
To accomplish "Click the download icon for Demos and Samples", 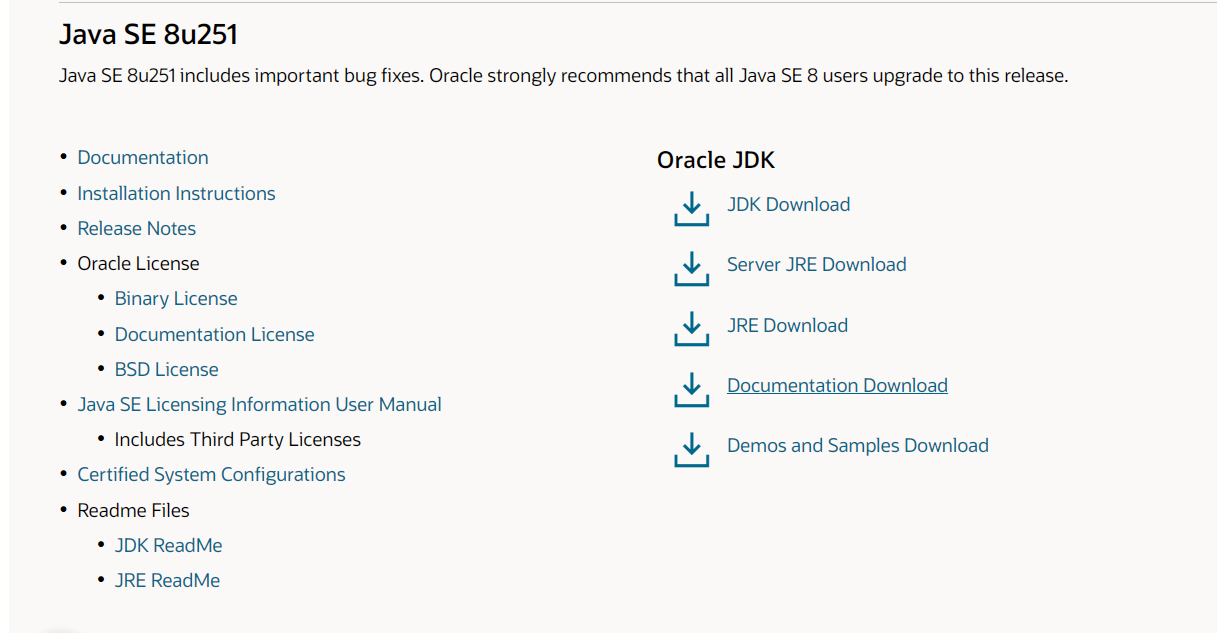I will 691,450.
